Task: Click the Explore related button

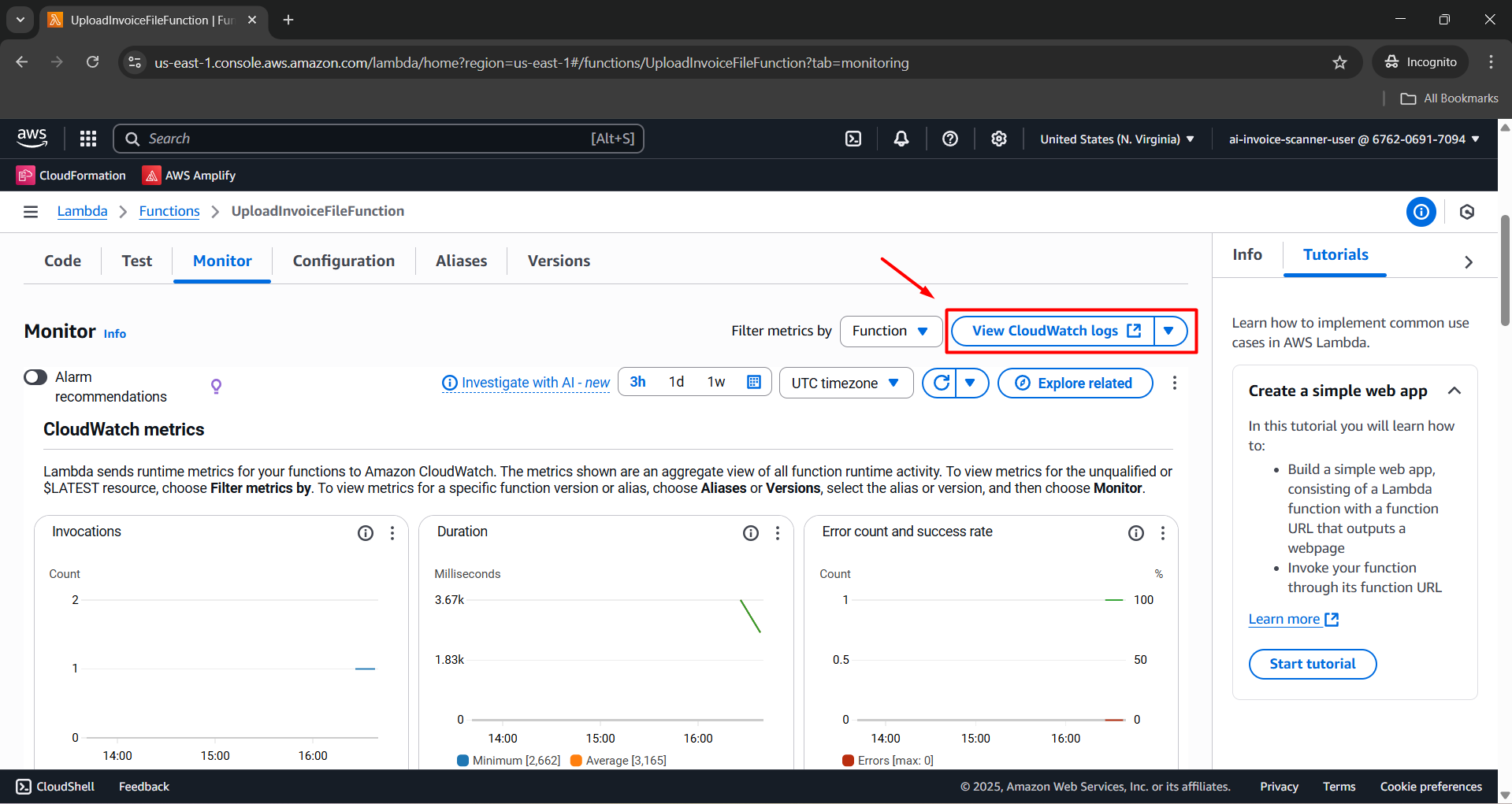Action: [1075, 383]
